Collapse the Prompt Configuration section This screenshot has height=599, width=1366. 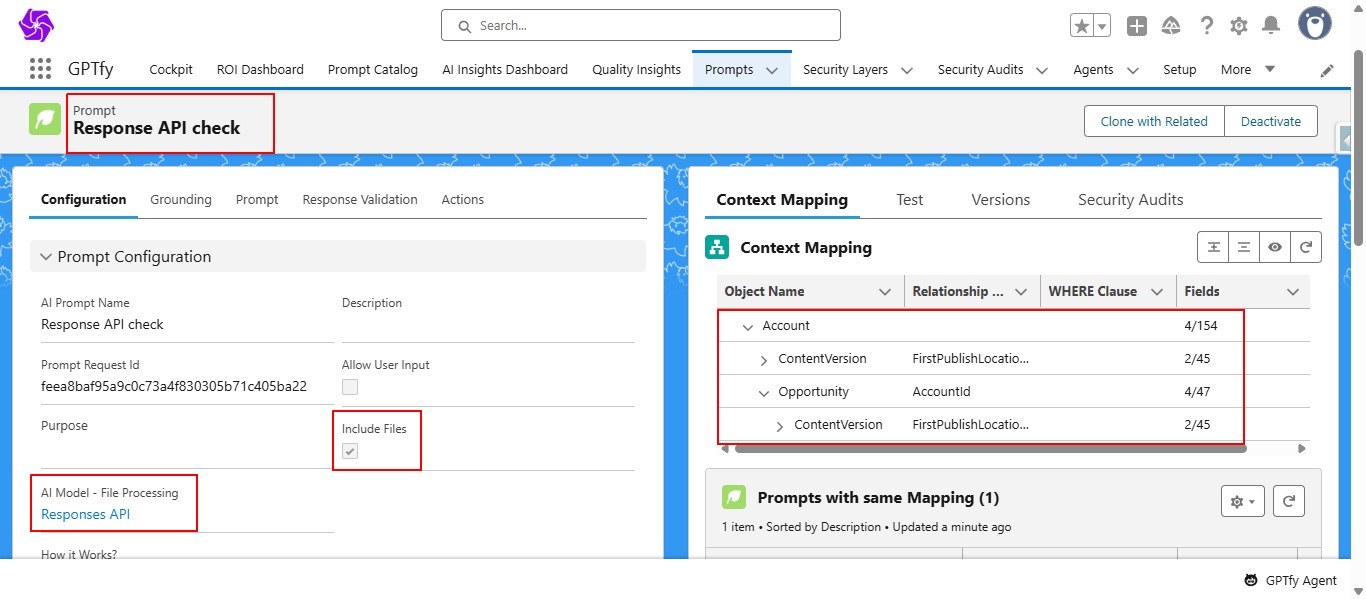tap(46, 257)
